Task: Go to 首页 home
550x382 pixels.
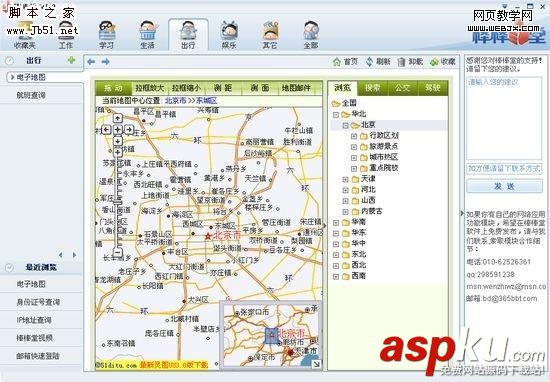Action: (x=346, y=62)
